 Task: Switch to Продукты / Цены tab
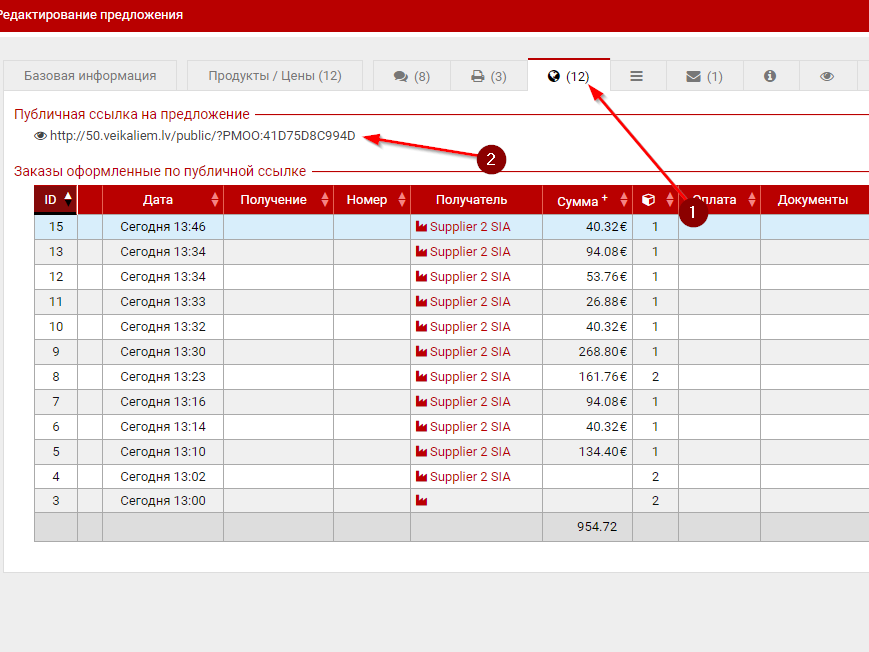click(x=275, y=76)
